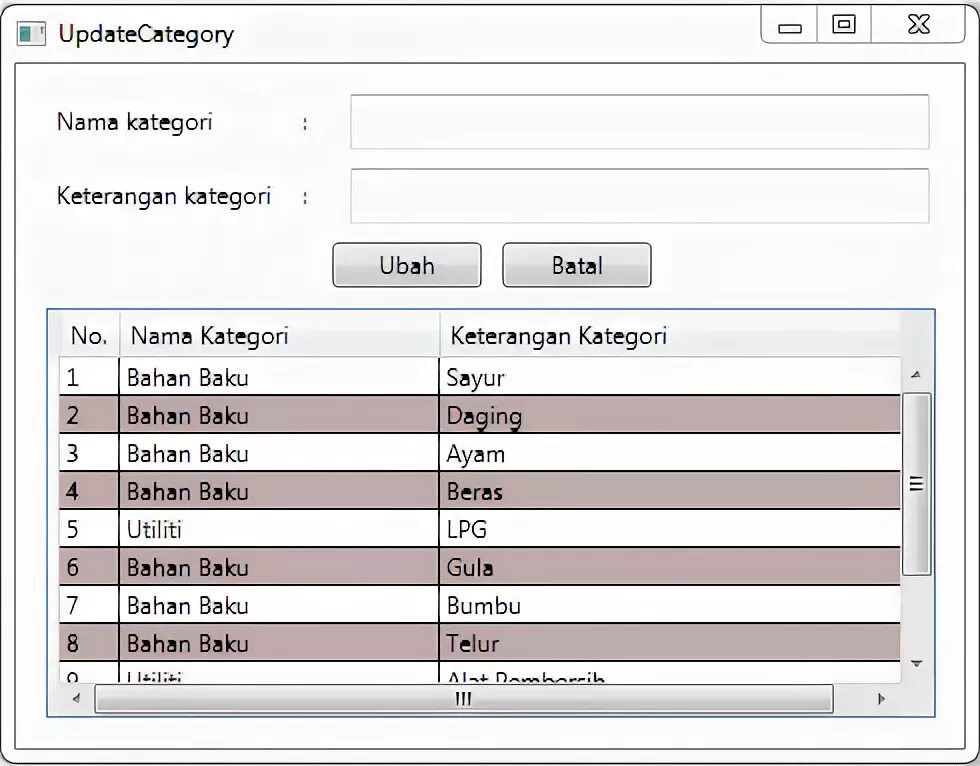Select row number 2 cell

pos(89,415)
